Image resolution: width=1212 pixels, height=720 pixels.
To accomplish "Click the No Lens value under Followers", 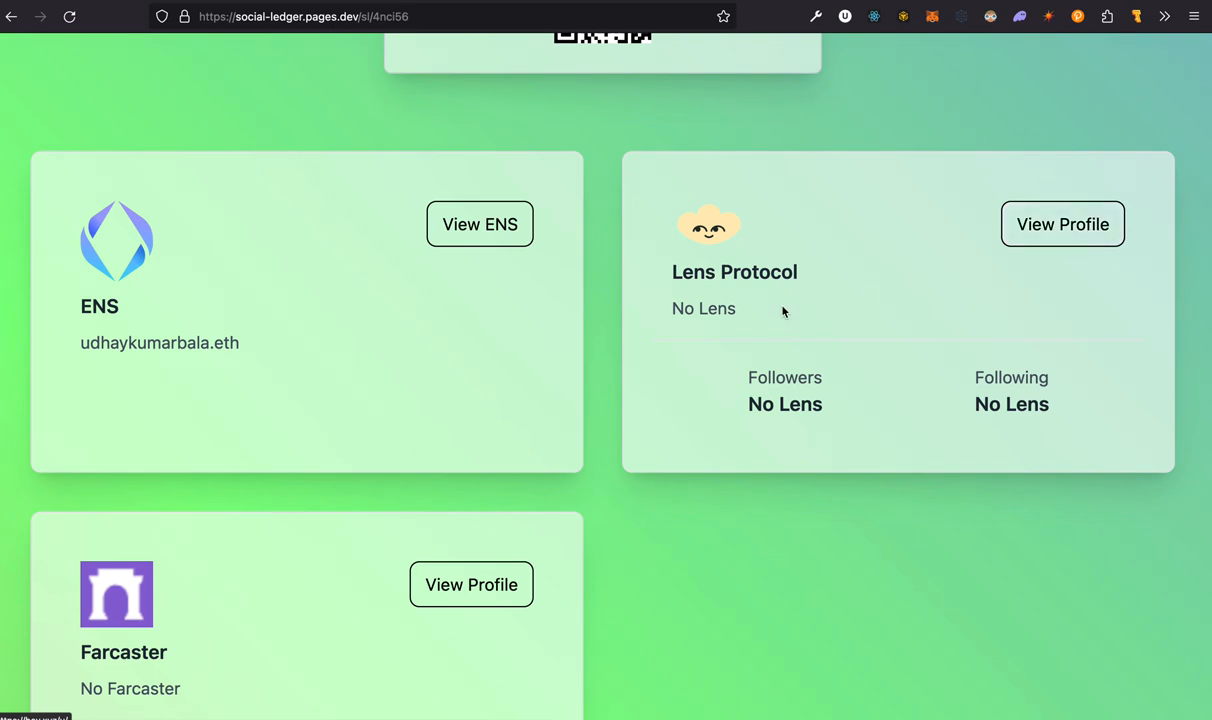I will coord(785,405).
